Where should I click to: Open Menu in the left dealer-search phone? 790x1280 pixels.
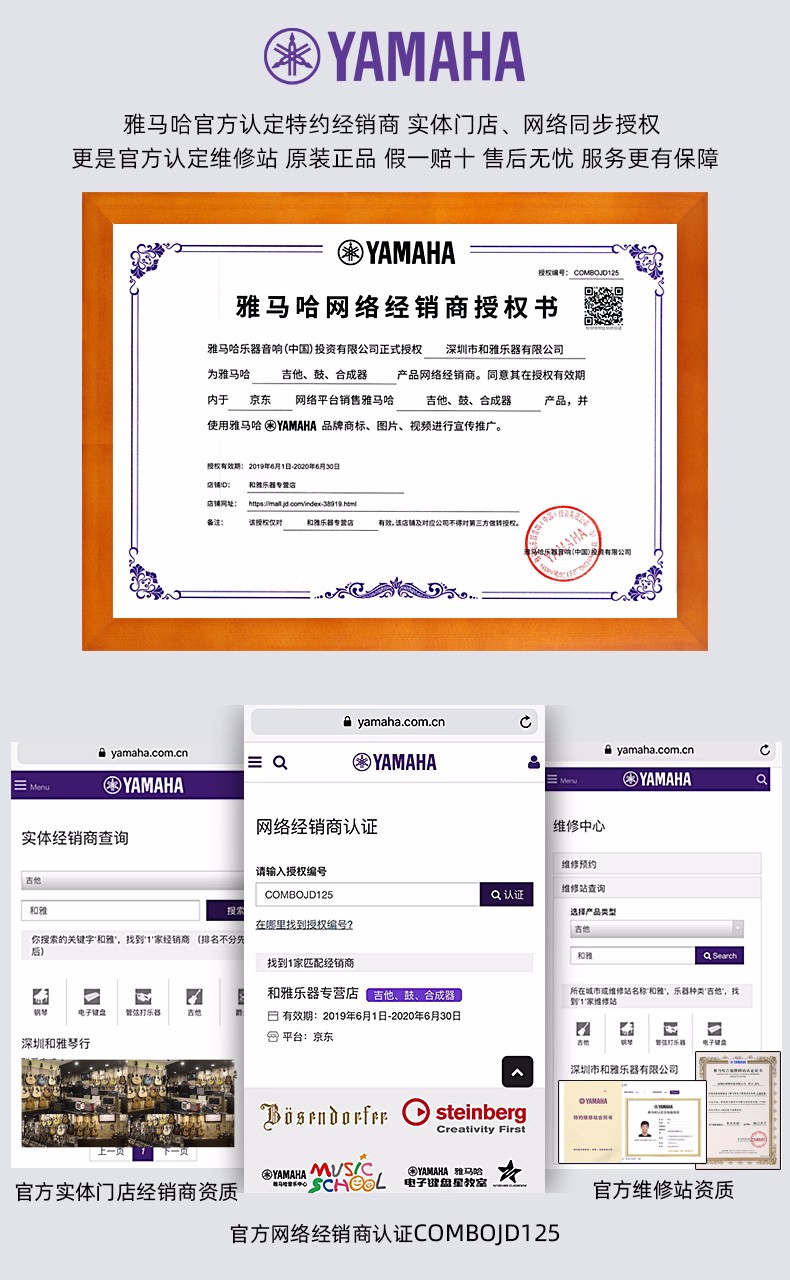click(x=32, y=786)
